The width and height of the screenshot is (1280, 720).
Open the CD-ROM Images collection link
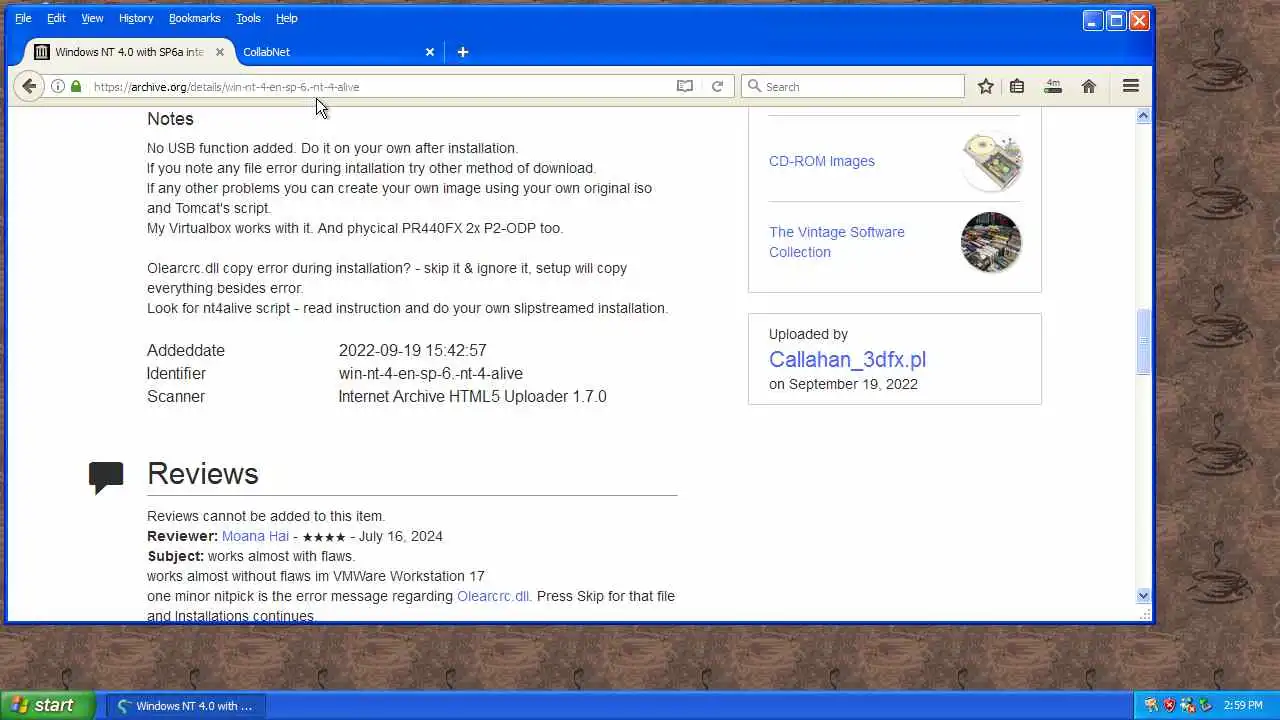click(822, 161)
